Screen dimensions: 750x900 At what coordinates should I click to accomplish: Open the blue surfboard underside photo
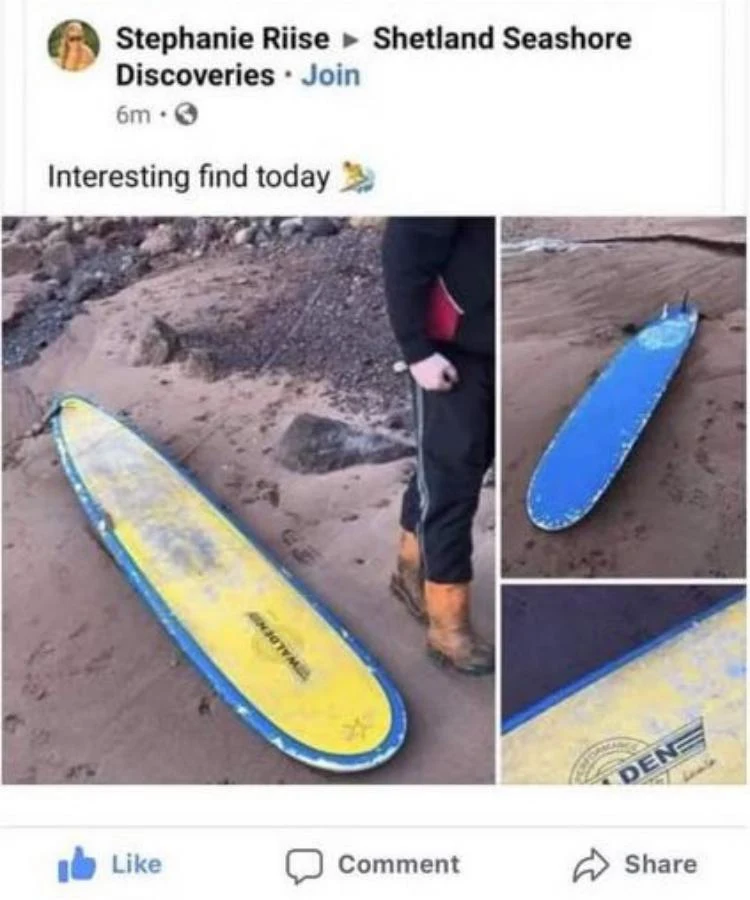point(624,397)
